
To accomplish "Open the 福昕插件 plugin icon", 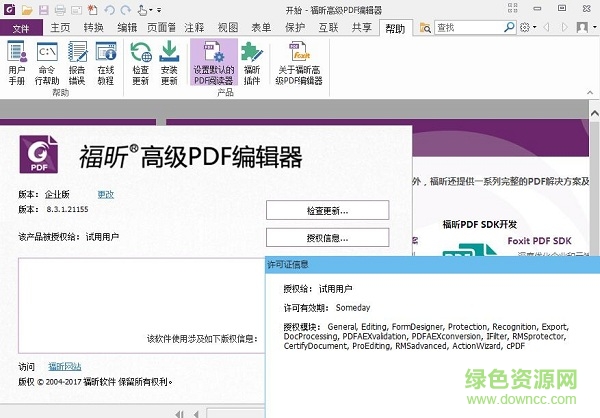I will (252, 61).
